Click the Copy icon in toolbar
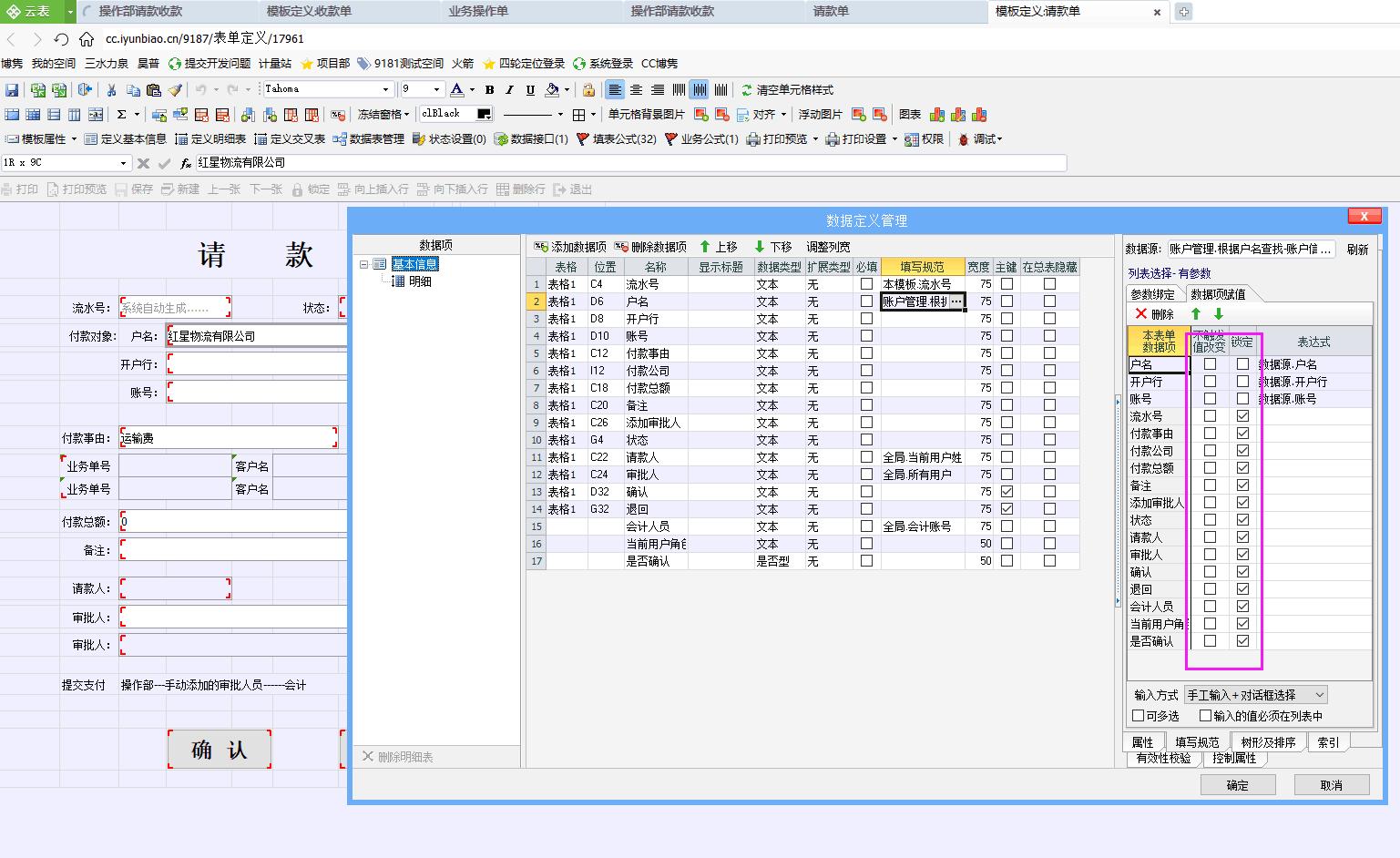 click(133, 89)
